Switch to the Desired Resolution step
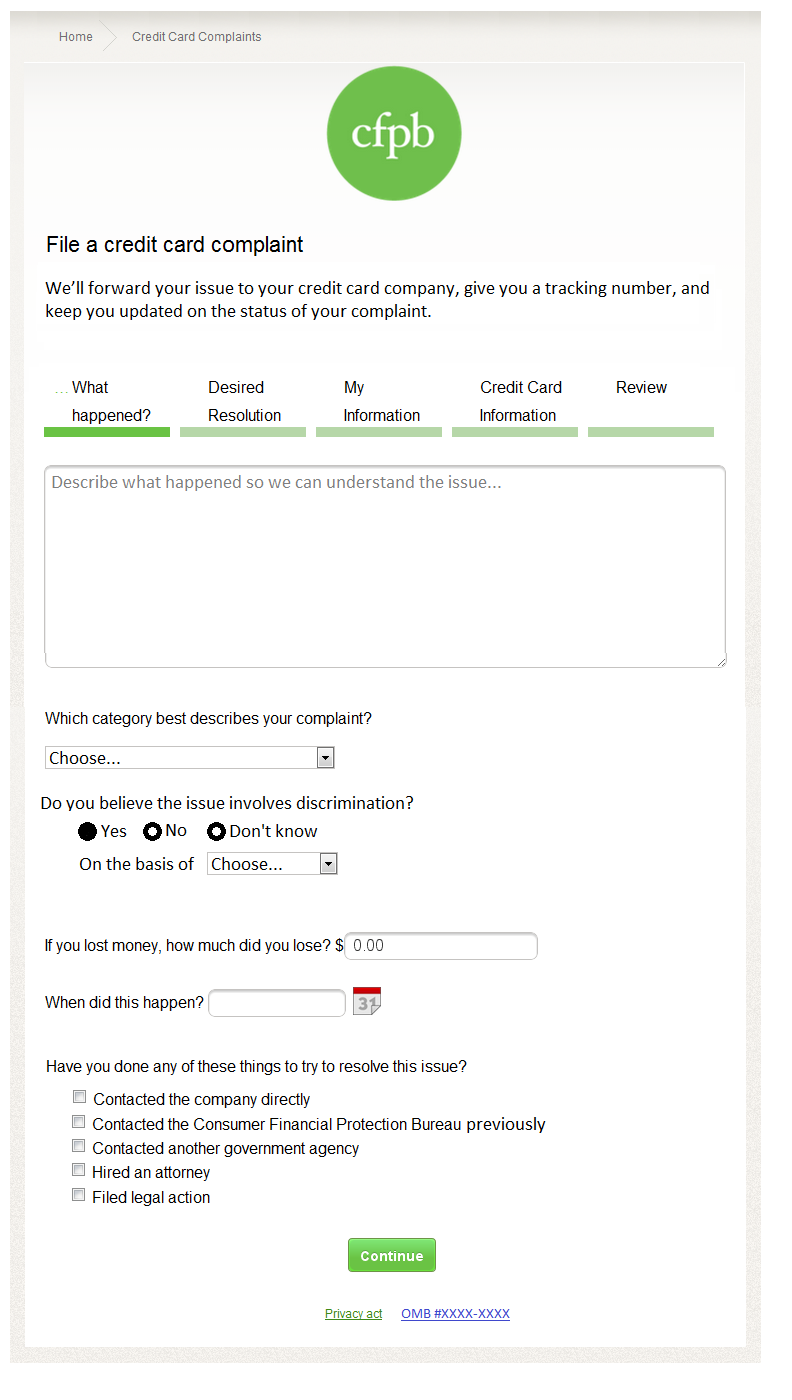 (243, 402)
